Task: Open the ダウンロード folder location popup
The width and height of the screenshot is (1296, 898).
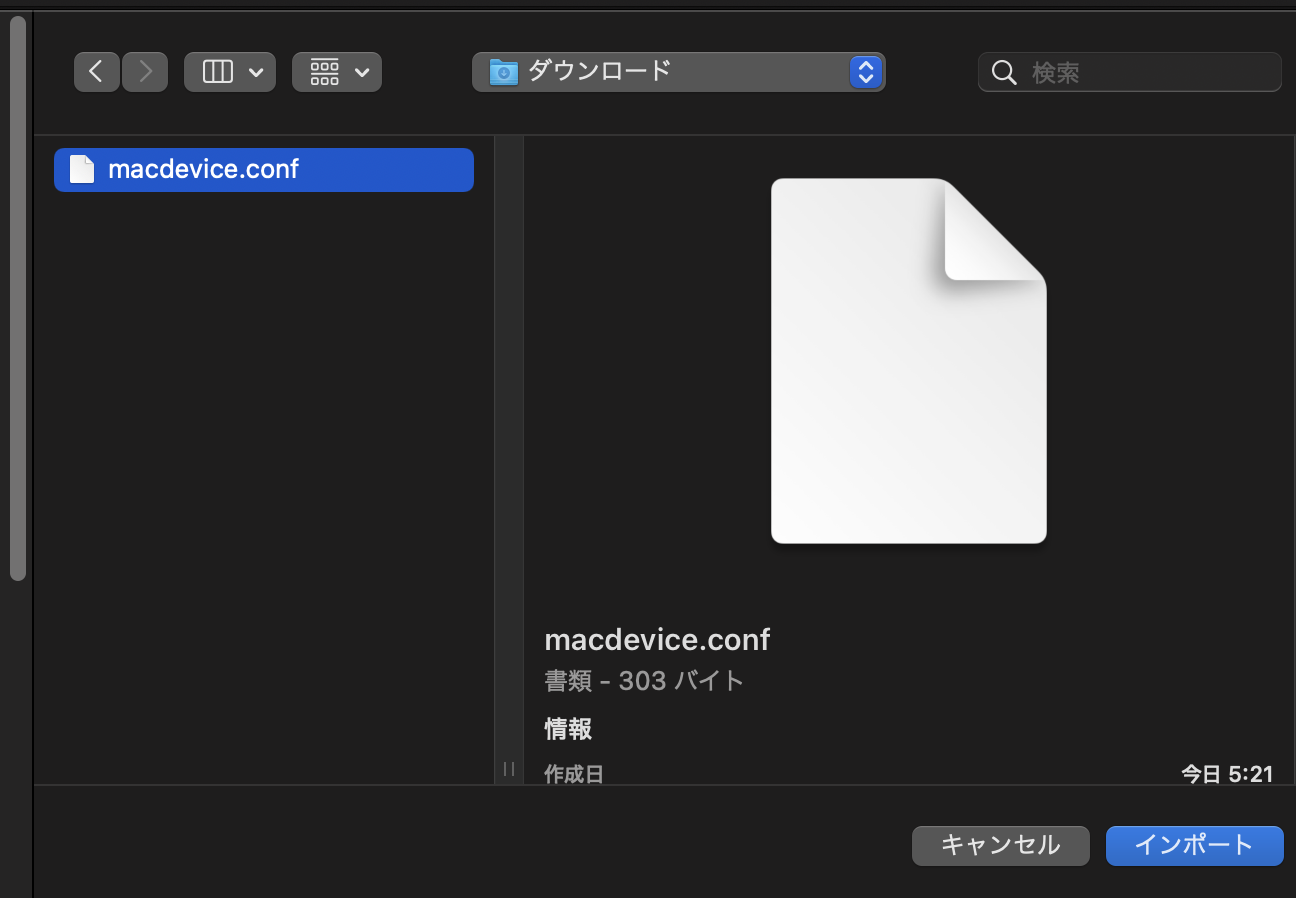Action: [x=678, y=72]
